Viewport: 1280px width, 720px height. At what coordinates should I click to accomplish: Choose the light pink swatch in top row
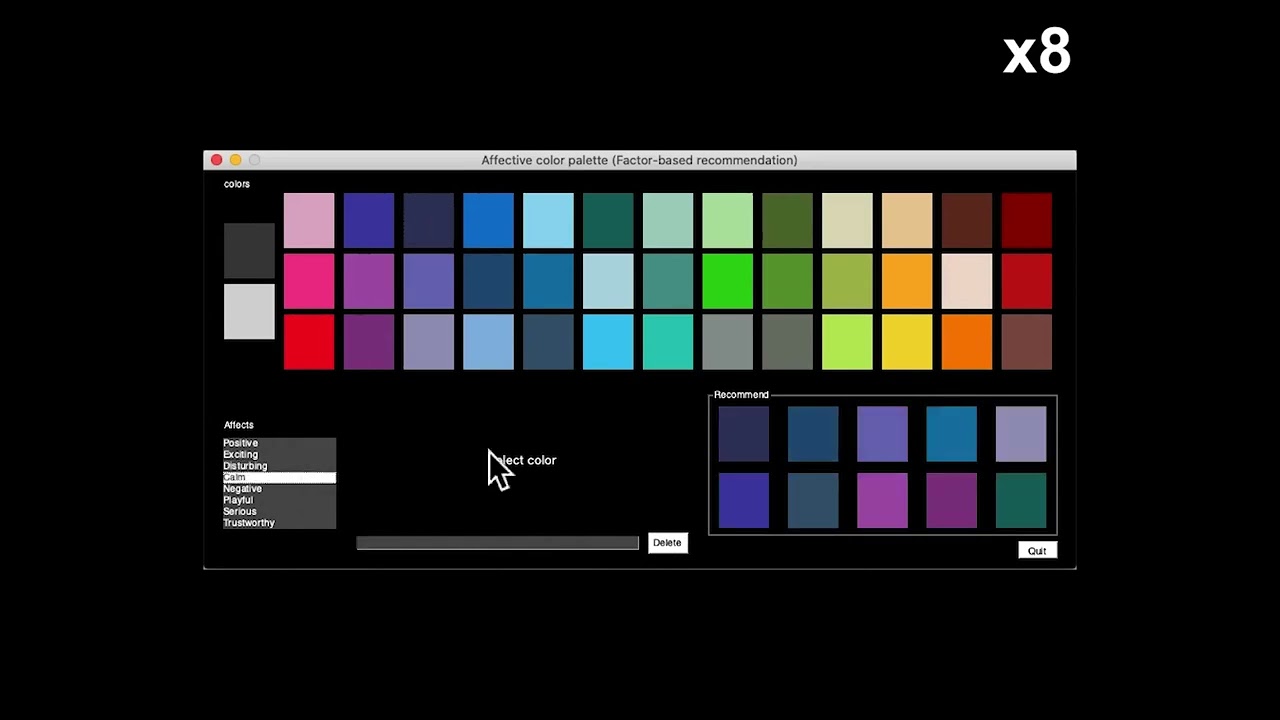[x=309, y=221]
